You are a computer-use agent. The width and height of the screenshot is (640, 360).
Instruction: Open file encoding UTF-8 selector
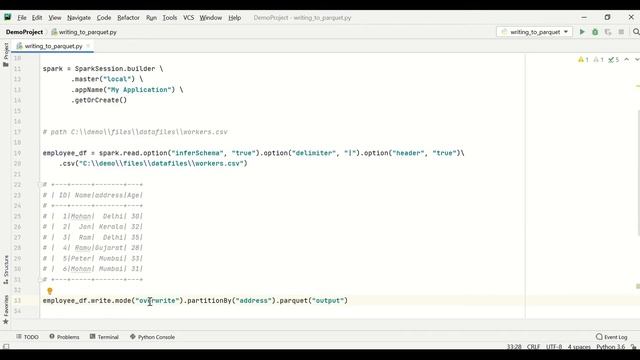(x=554, y=347)
